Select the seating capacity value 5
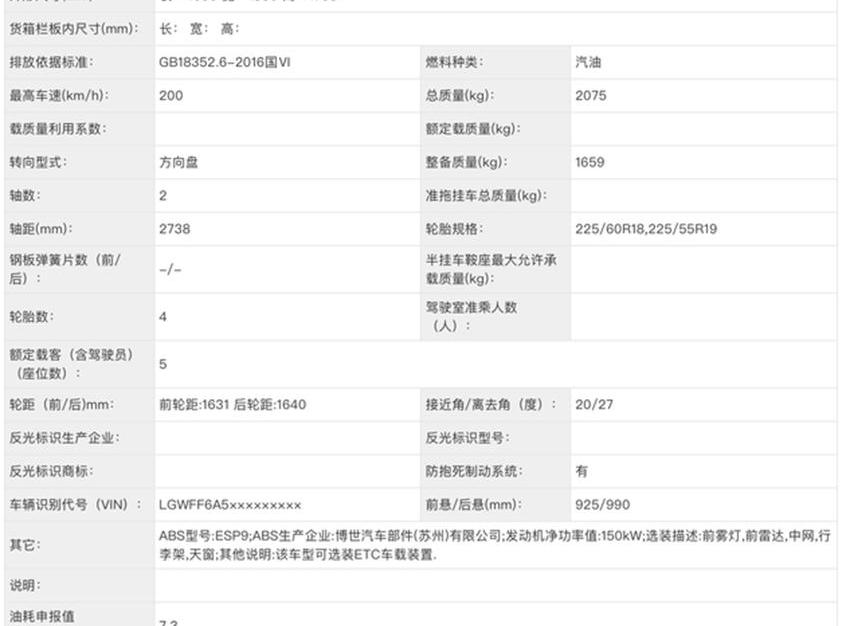This screenshot has height=626, width=846. 163,364
